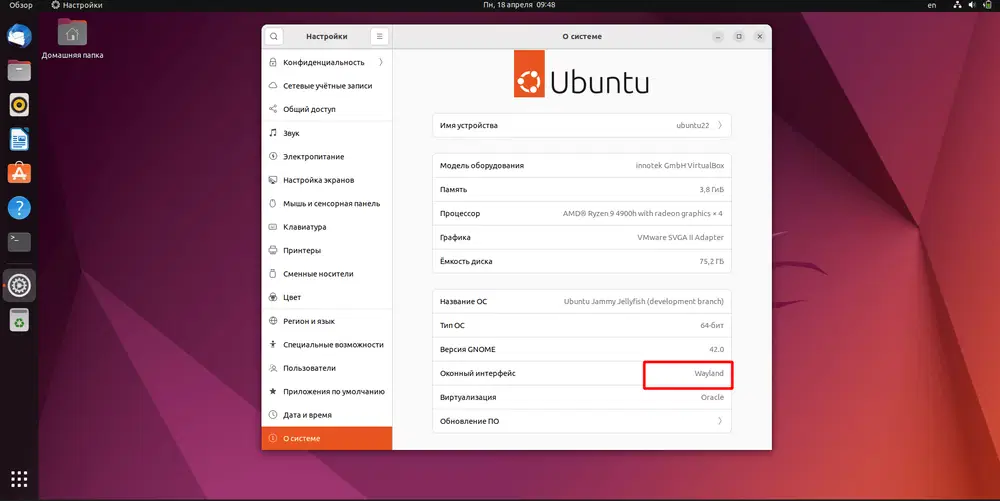Click the keyboard icon for Клавиатура

click(x=273, y=227)
